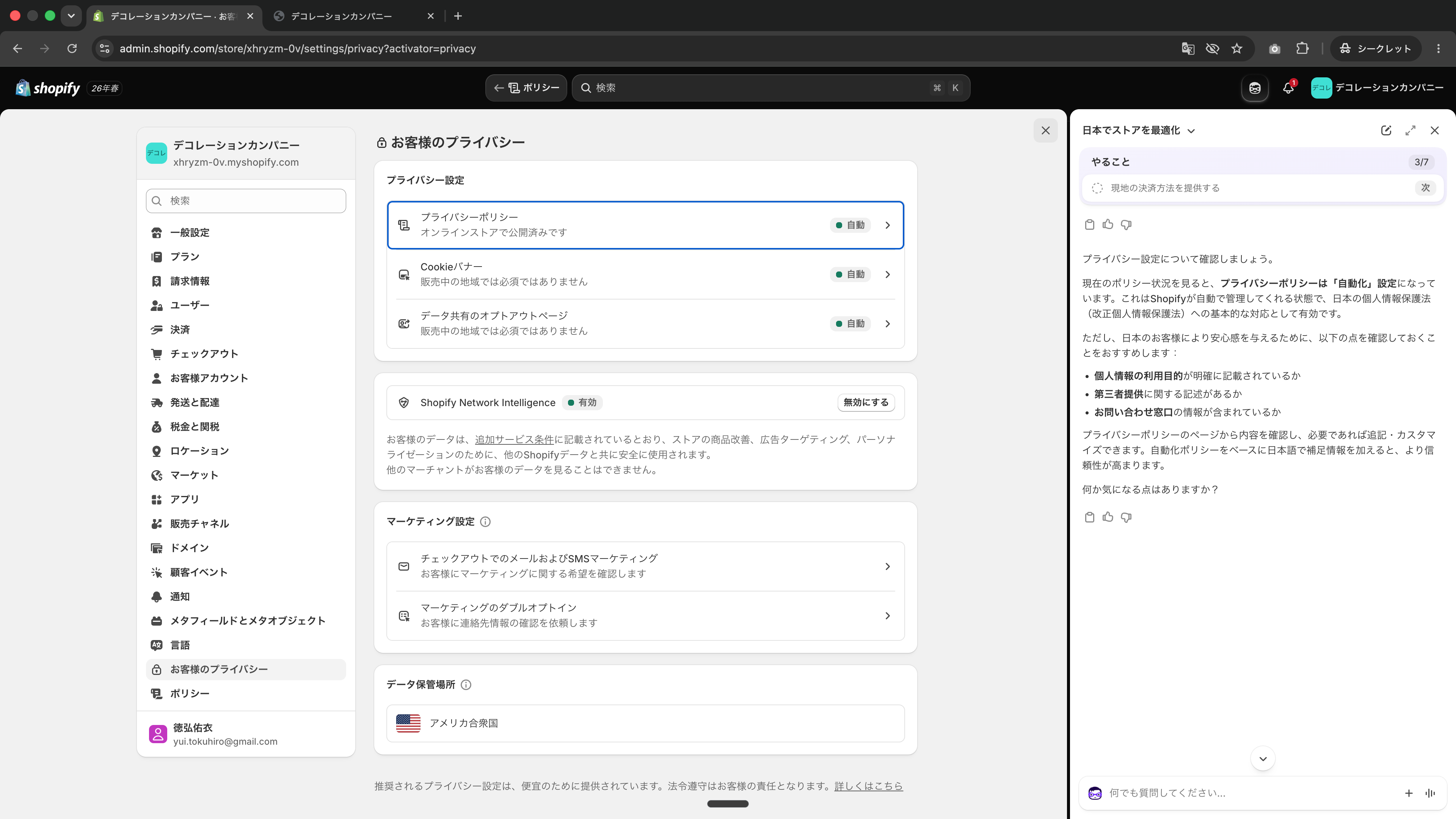Click the voice input icon in chat box
This screenshot has width=1456, height=819.
point(1430,793)
